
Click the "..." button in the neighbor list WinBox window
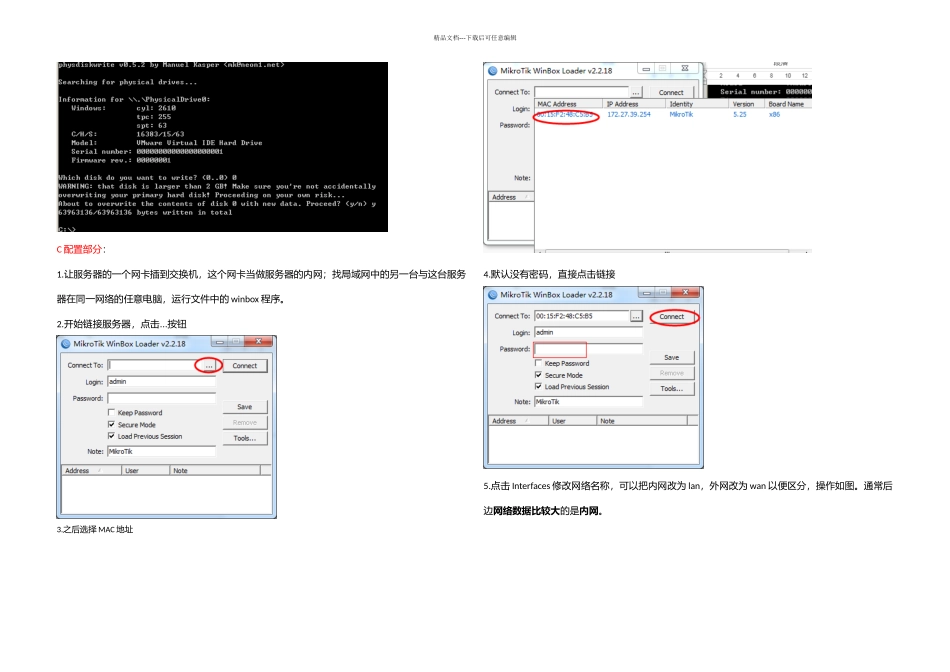(636, 93)
